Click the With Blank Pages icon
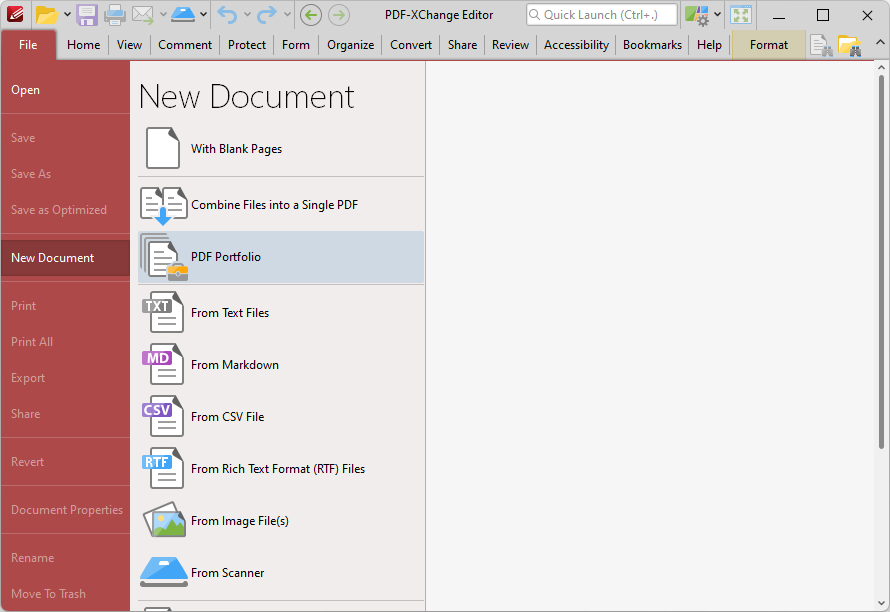This screenshot has height=612, width=890. pyautogui.click(x=163, y=148)
